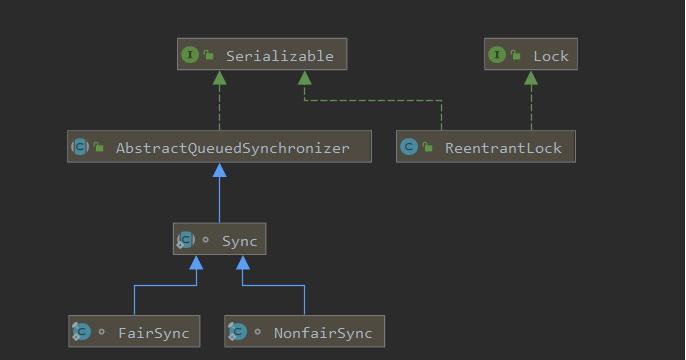Select the Lock interface node
686x360 pixels.
tap(531, 54)
